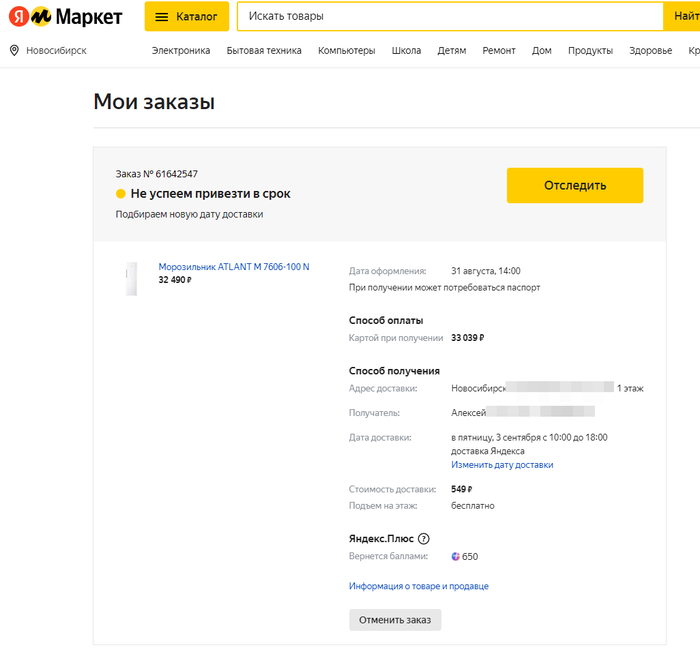Click the yellow status dot of the order
Screen dimensions: 700x654
(121, 194)
